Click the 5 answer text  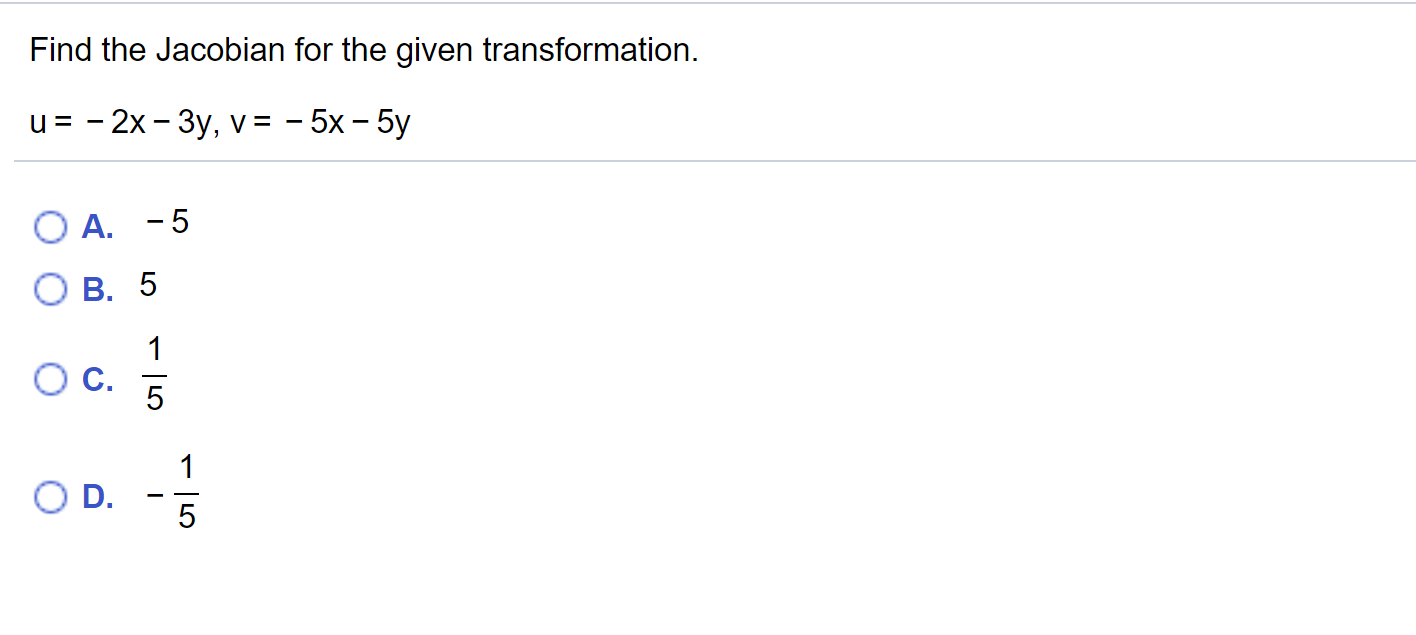tap(146, 287)
